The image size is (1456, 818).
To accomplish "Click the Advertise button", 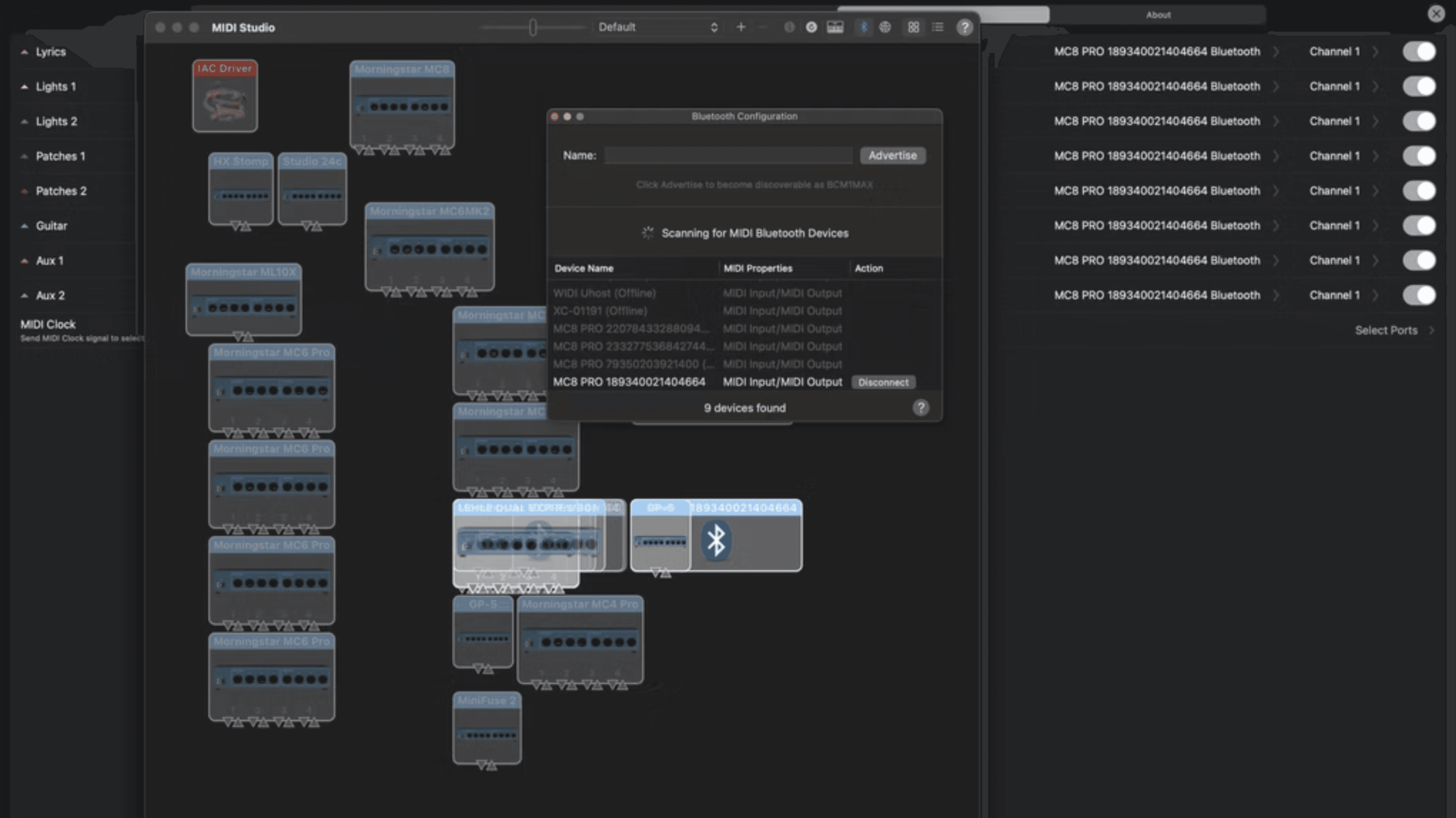I will pos(893,155).
